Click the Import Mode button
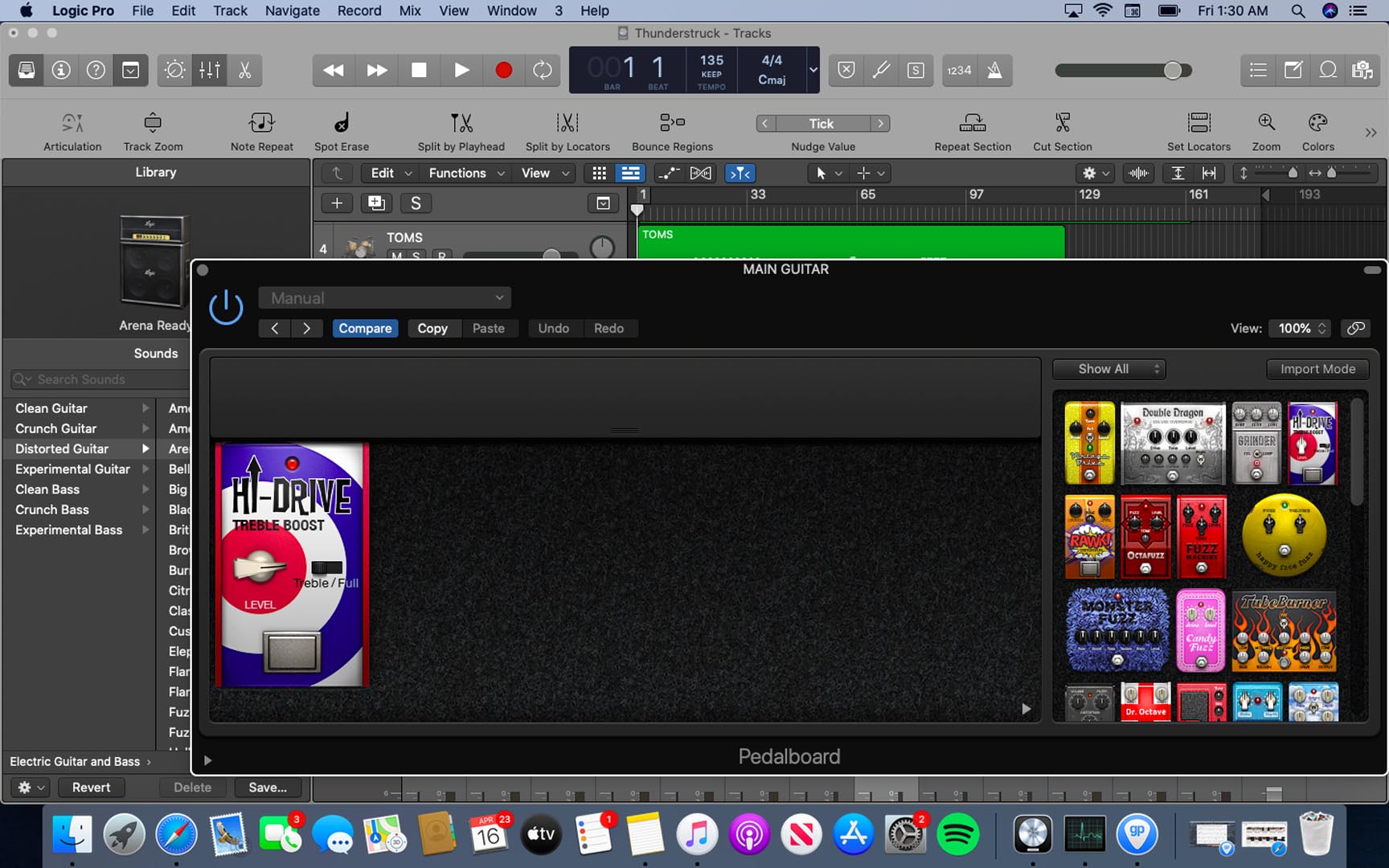The height and width of the screenshot is (868, 1389). pyautogui.click(x=1317, y=369)
